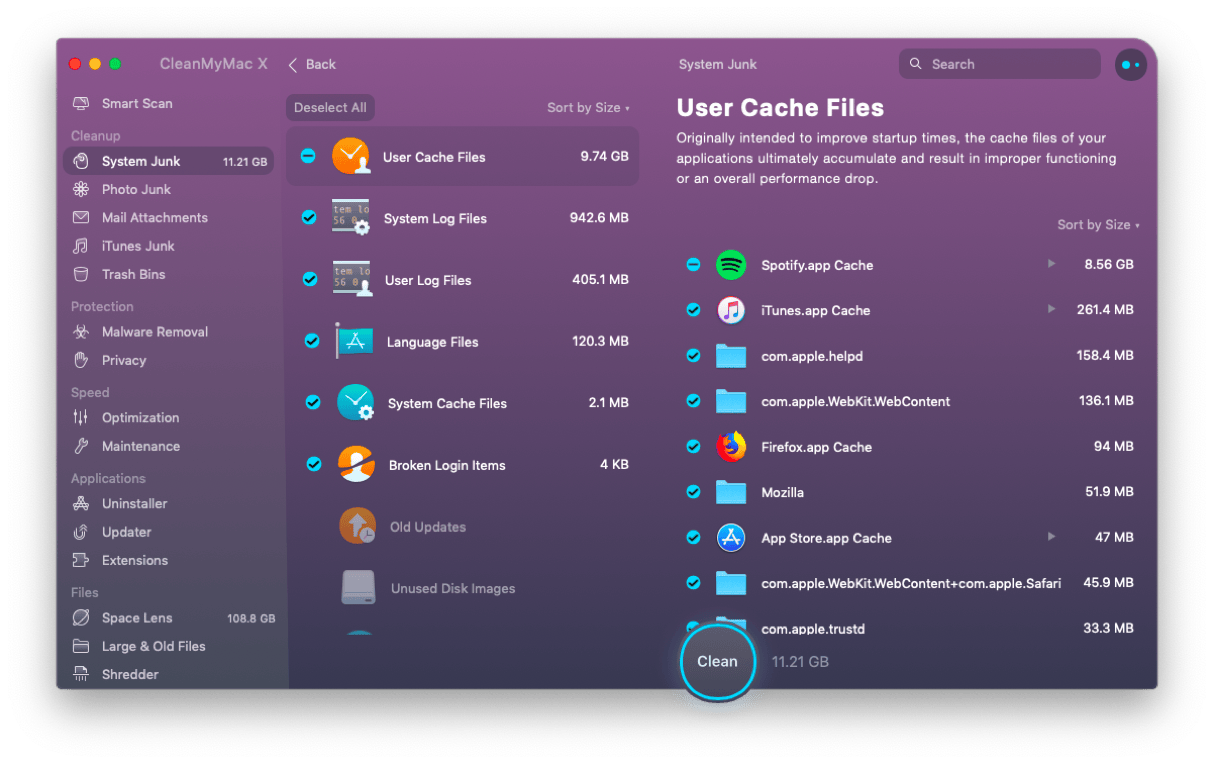The image size is (1216, 760).
Task: Click the System Cache Files clock icon
Action: tap(355, 403)
